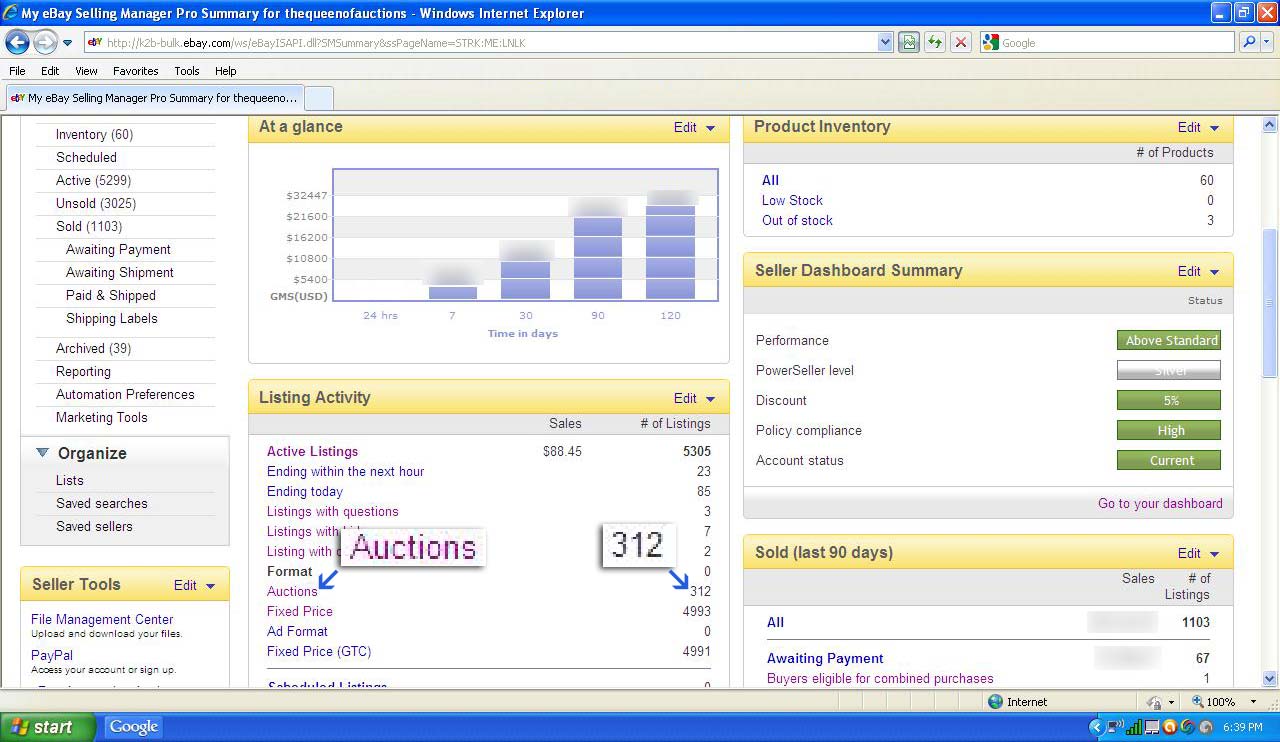1280x742 pixels.
Task: Open Saved searches under Organize
Action: coord(101,503)
